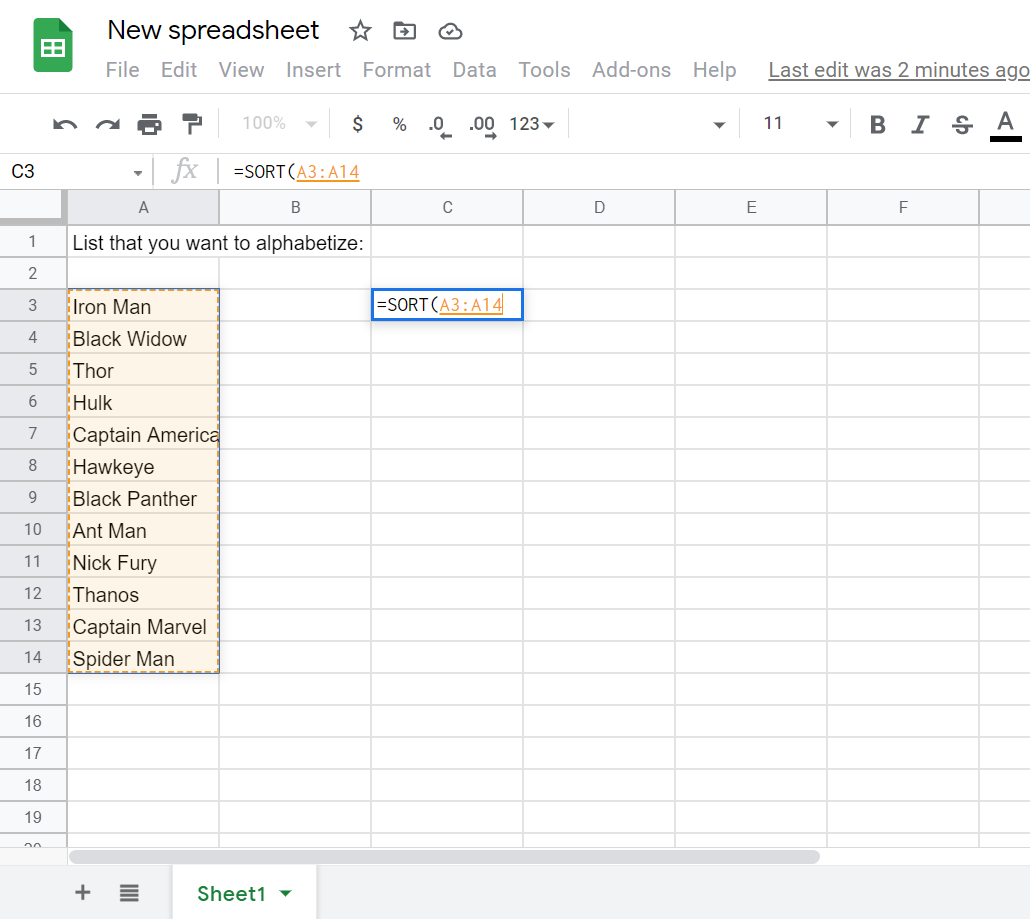Click the horizontal scrollbar

click(x=444, y=857)
